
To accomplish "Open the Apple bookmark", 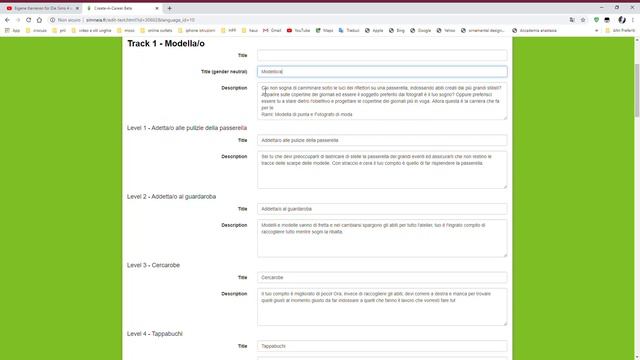I will [x=374, y=31].
